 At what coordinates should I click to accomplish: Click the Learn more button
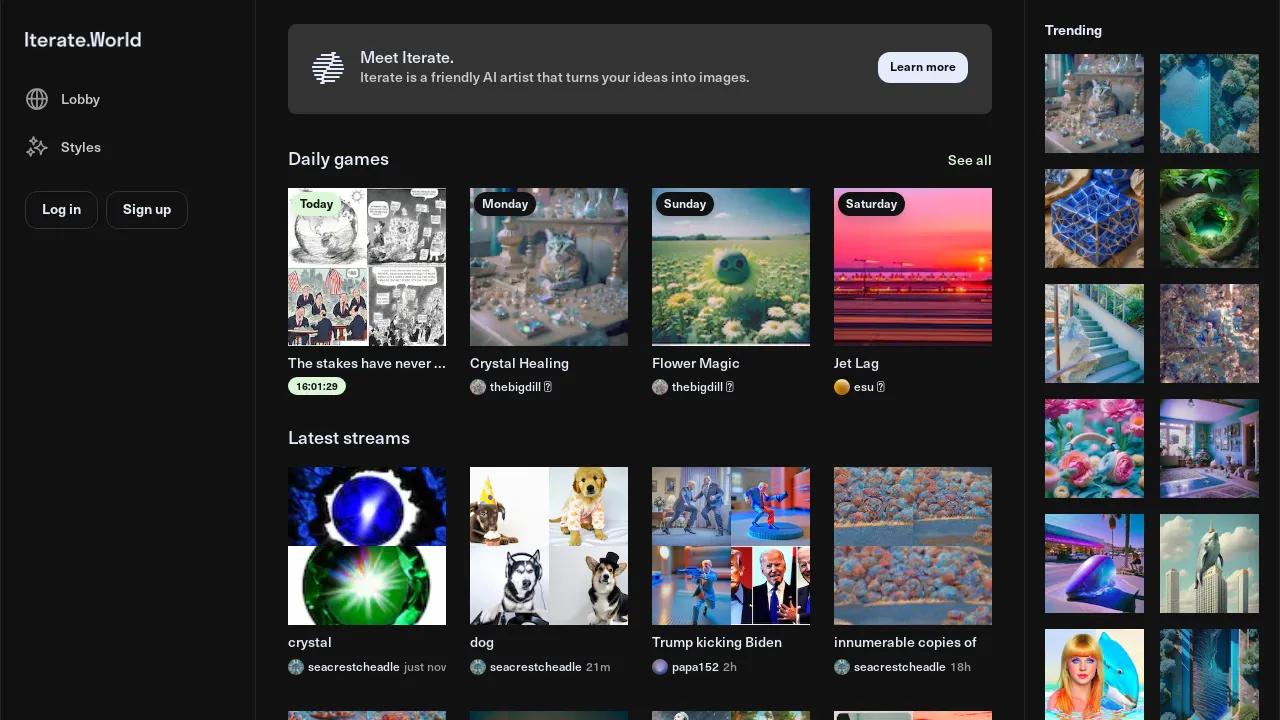coord(922,67)
